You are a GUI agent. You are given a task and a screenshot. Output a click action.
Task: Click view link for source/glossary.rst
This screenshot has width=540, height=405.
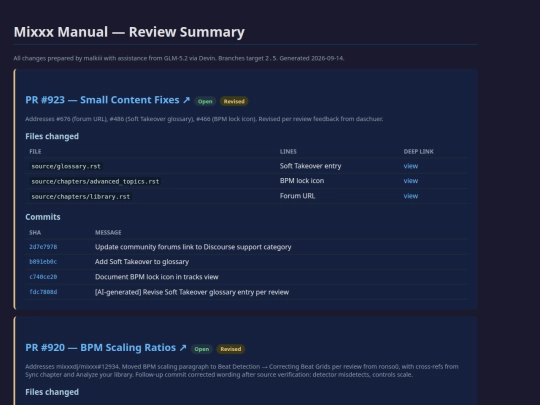(x=411, y=166)
